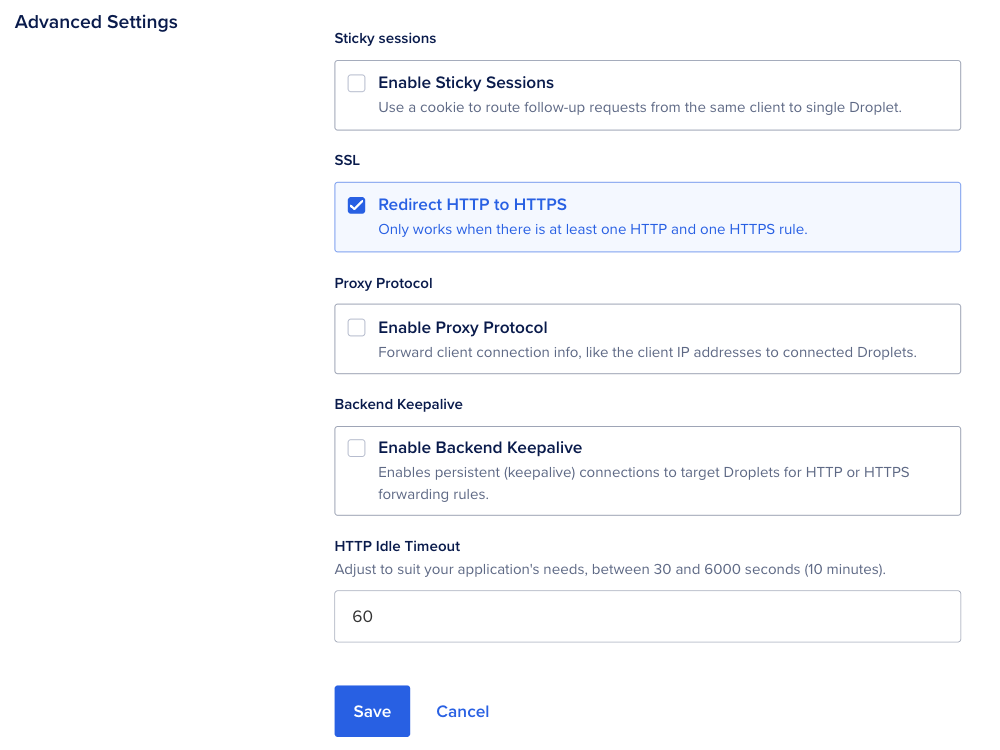The width and height of the screenshot is (1000, 750).
Task: Click the 'Backend Keepalive' section label
Action: coord(399,404)
